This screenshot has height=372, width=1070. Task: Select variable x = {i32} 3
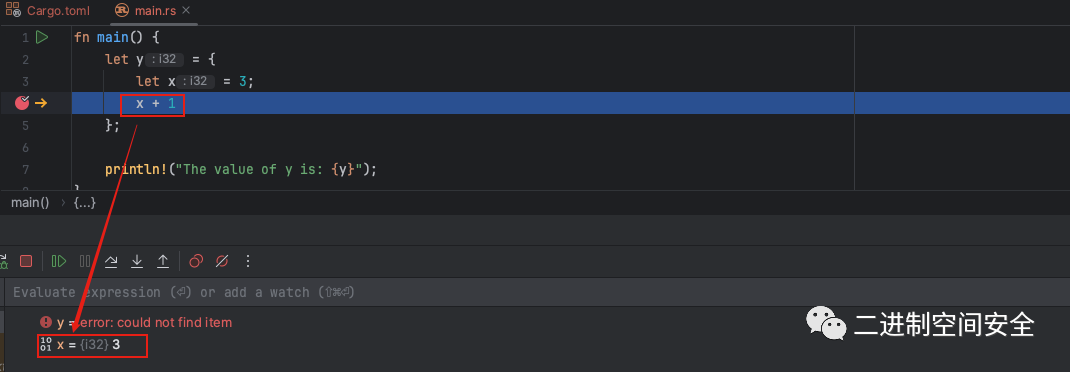[89, 345]
